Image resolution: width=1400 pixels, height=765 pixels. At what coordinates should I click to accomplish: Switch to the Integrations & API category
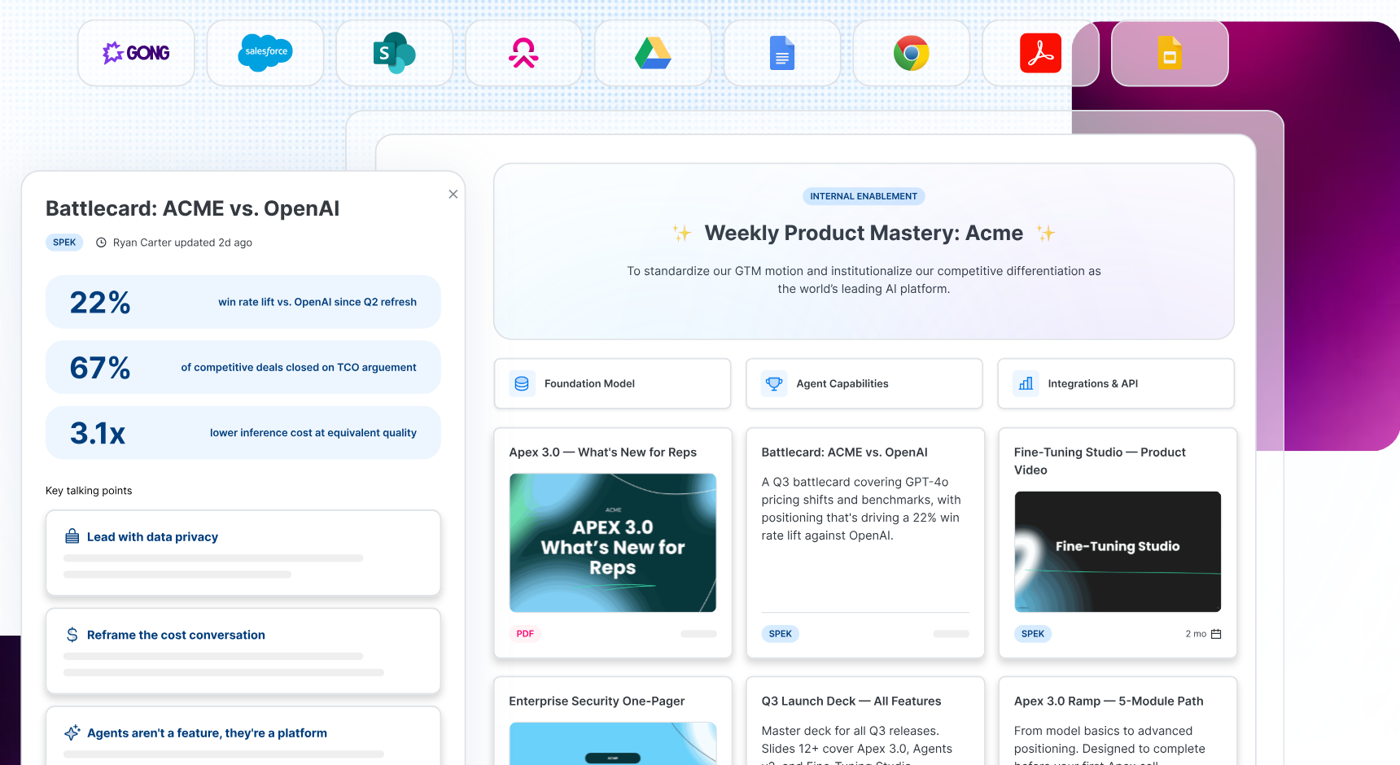tap(1116, 384)
